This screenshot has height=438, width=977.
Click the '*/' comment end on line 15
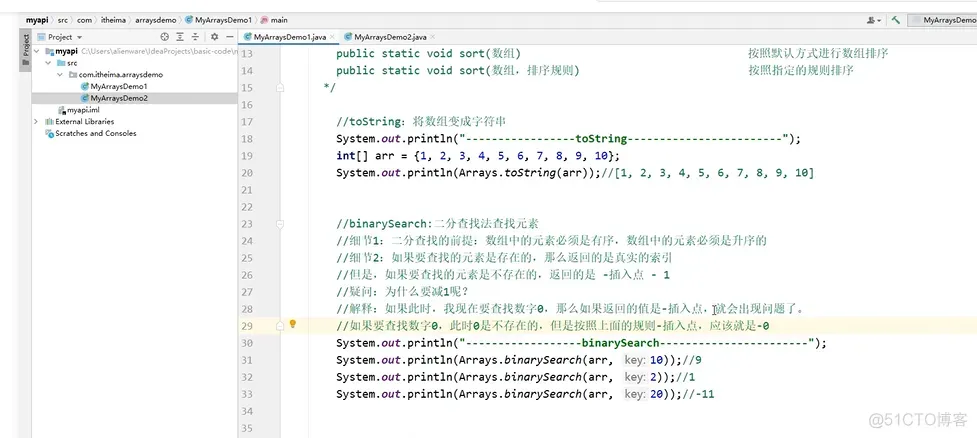[x=330, y=87]
